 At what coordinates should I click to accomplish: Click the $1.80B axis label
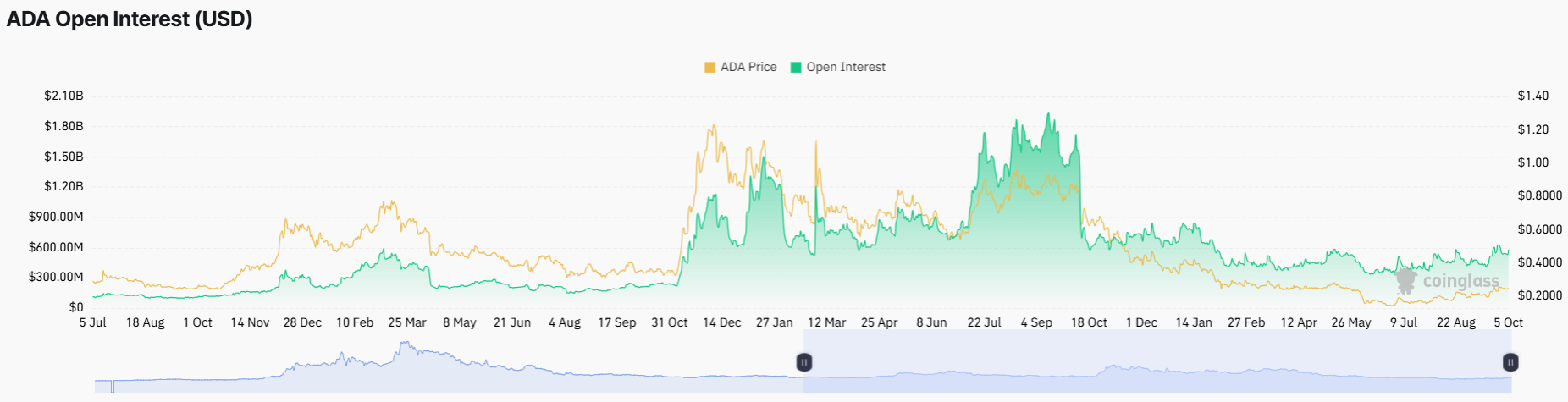point(64,126)
